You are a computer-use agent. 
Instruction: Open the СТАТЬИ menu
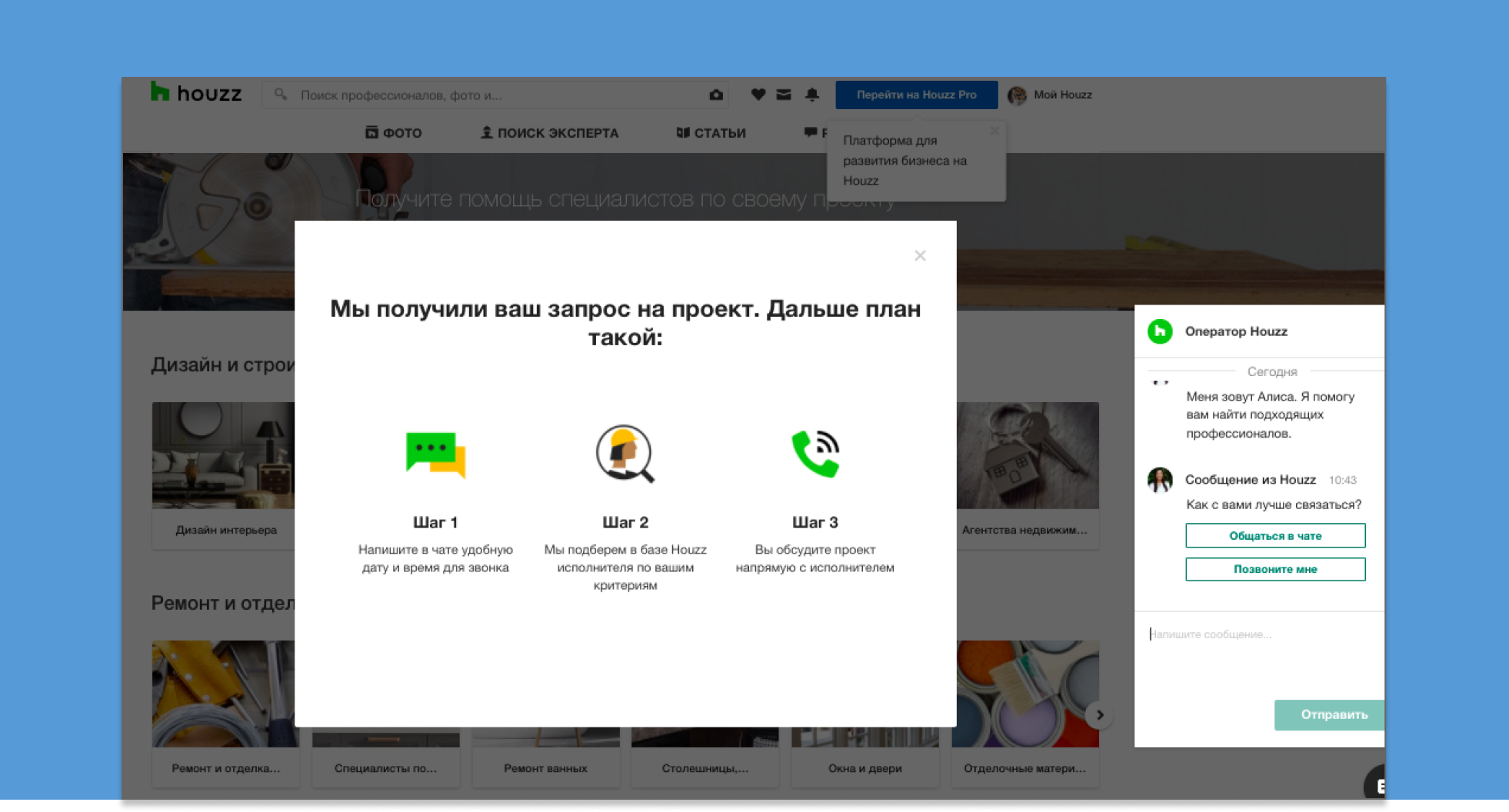click(711, 133)
